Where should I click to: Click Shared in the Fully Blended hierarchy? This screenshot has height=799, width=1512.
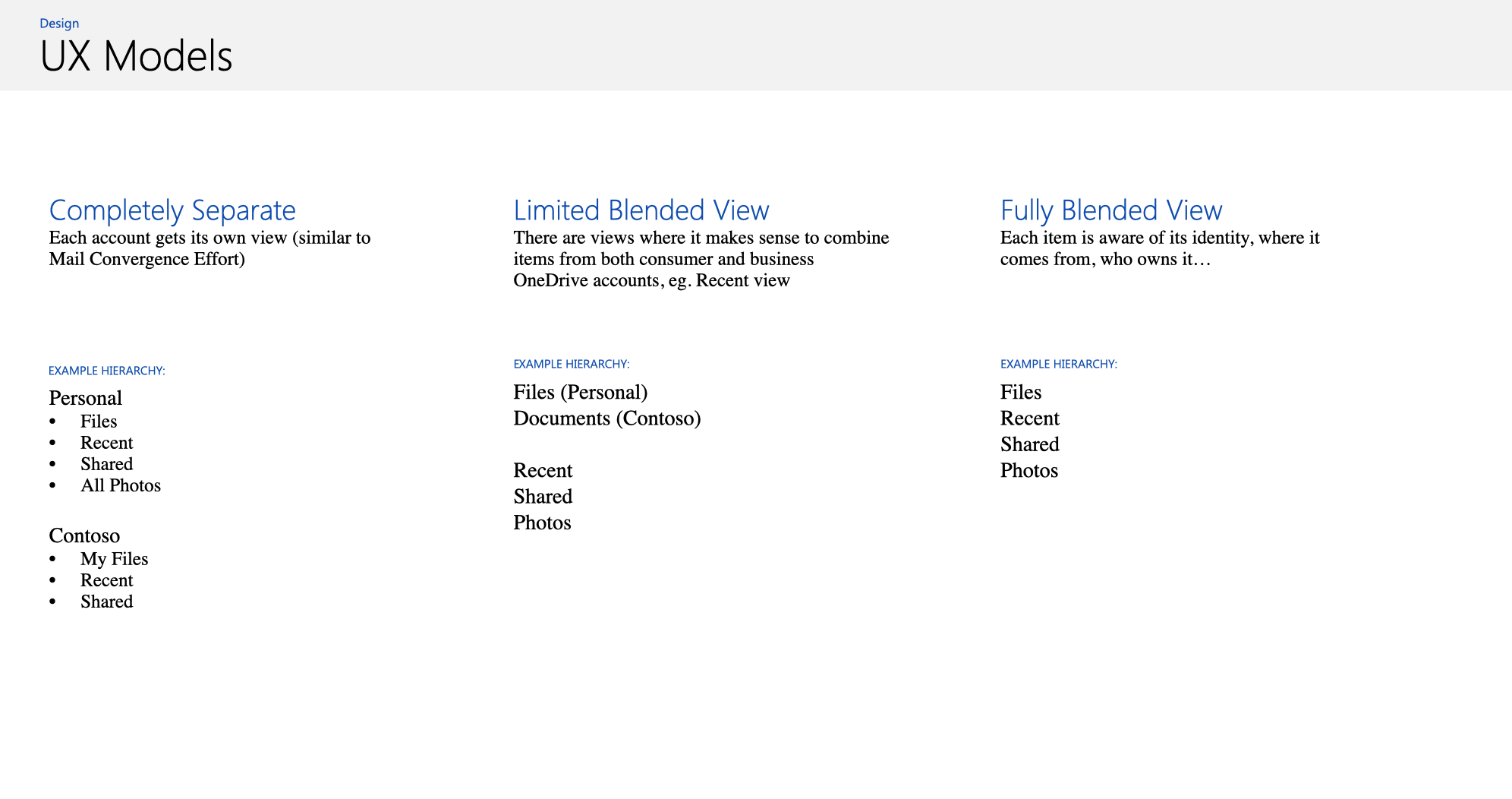pos(1030,444)
